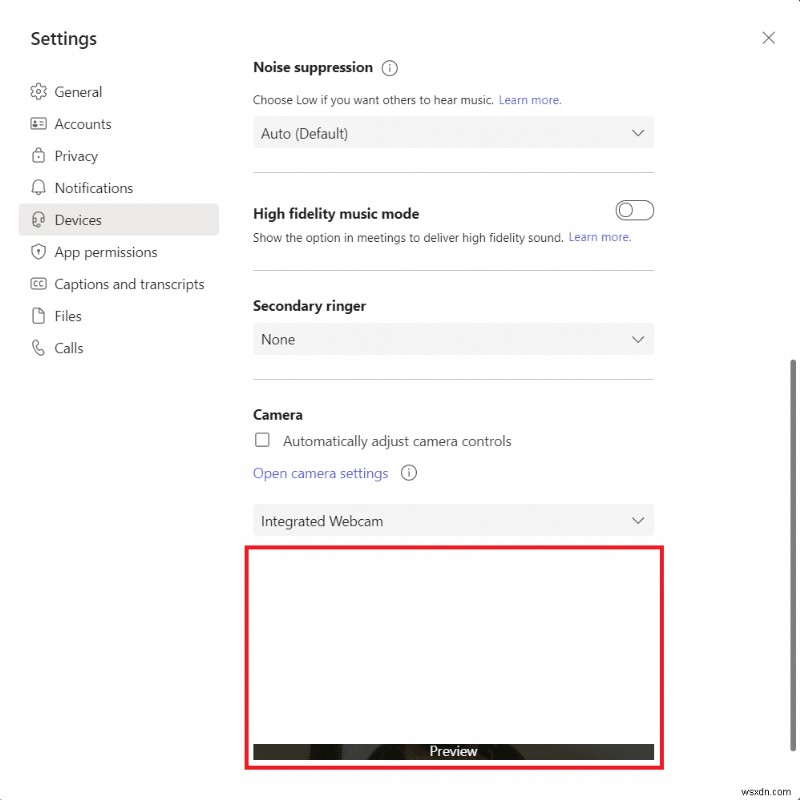Click the info icon next to Open camera settings
800x800 pixels.
409,473
